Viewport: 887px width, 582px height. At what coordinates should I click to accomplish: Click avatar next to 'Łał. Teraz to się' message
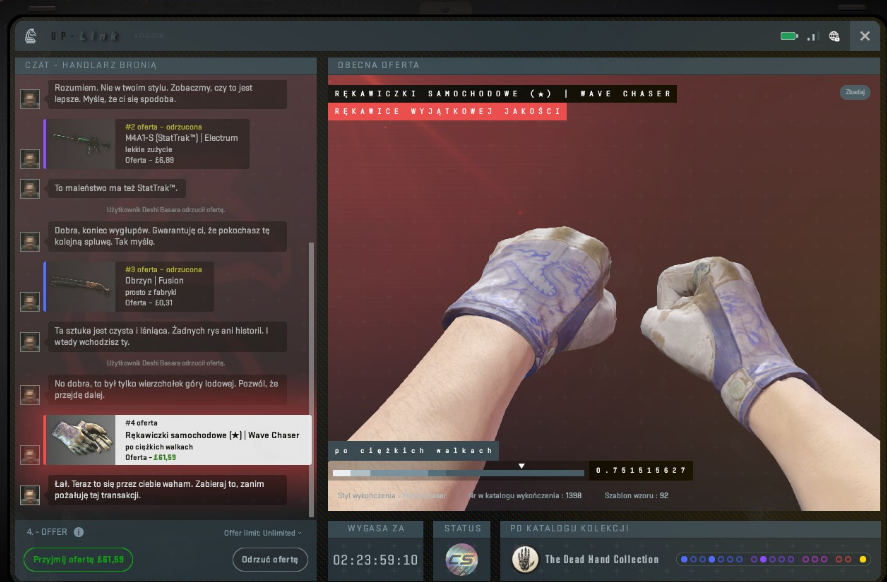(30, 495)
